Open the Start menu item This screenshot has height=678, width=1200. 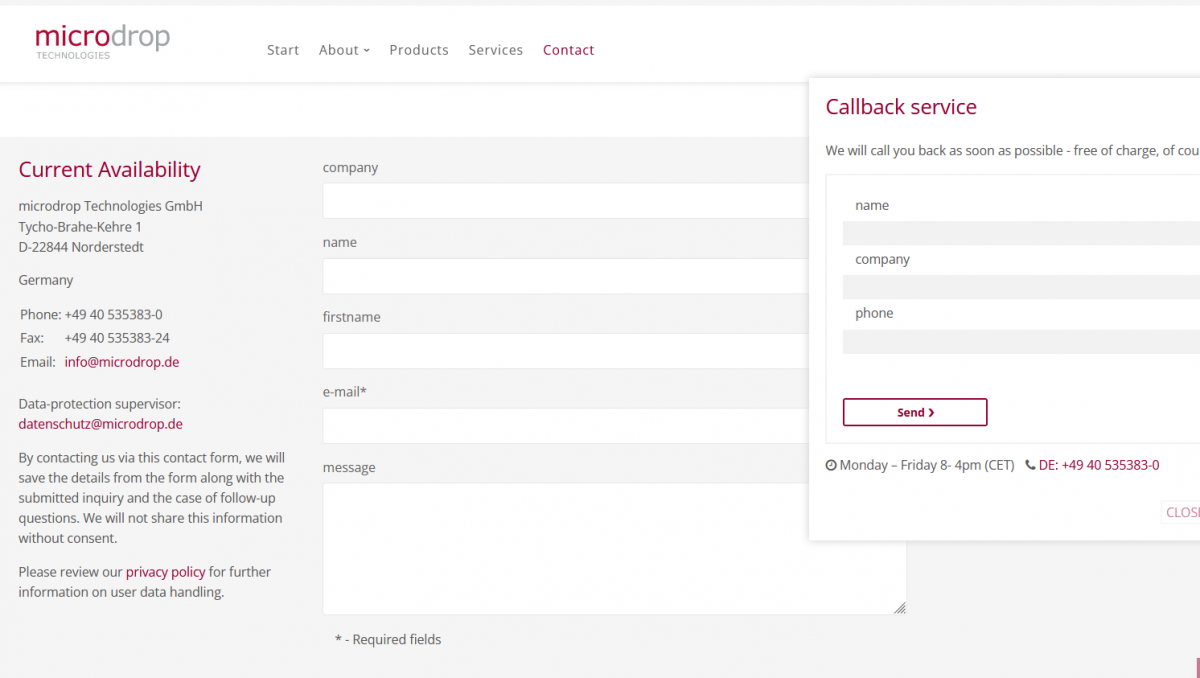coord(283,50)
